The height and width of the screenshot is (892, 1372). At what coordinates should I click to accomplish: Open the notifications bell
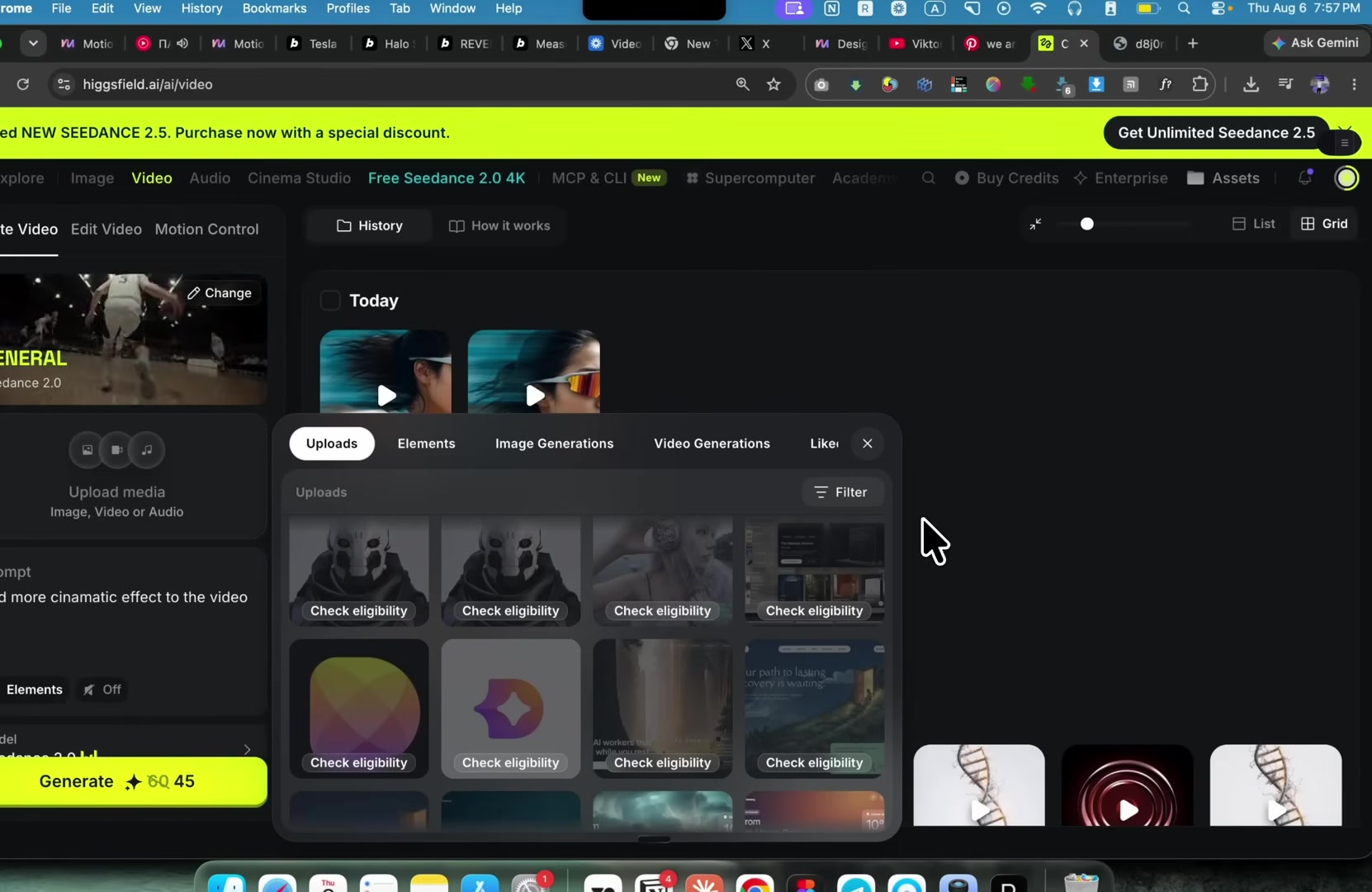click(1305, 178)
